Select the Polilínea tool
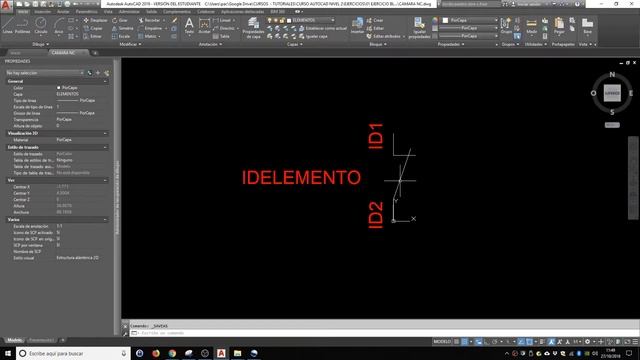This screenshot has width=640, height=360. pyautogui.click(x=22, y=25)
